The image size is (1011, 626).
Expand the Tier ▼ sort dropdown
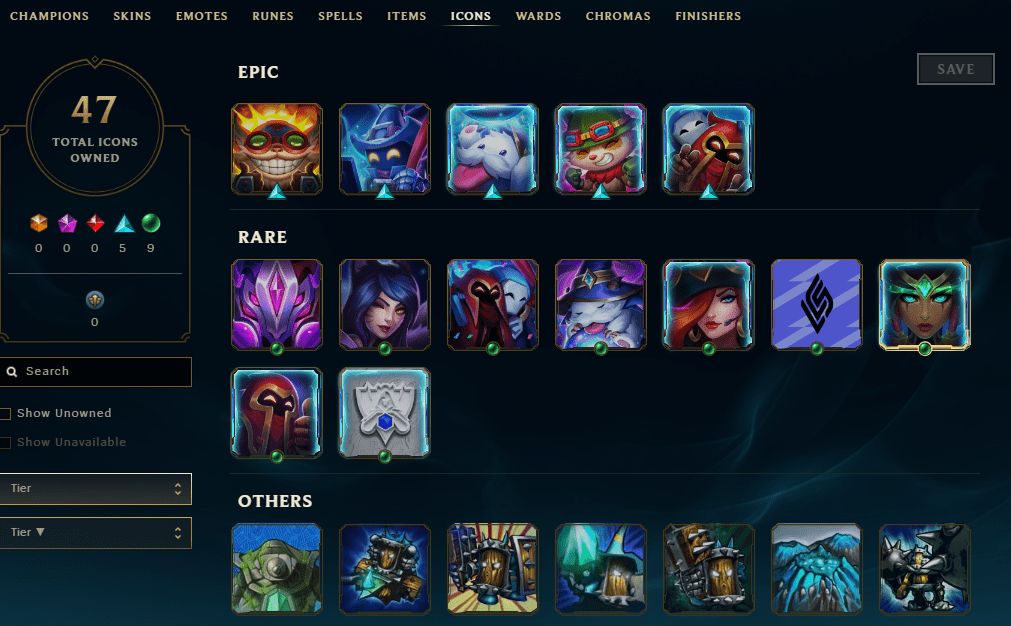click(95, 533)
